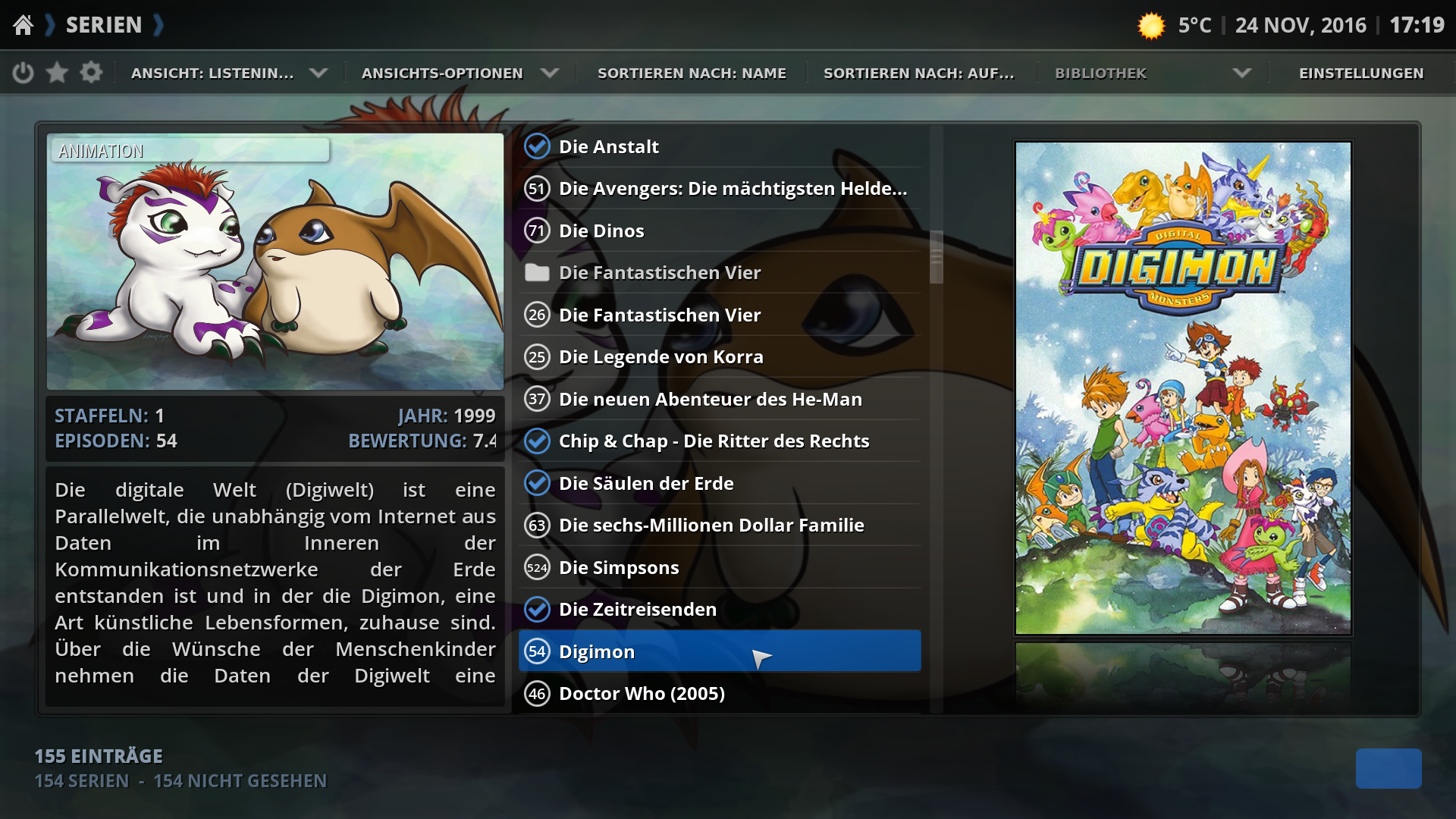Click the Bewertung: 7.4 rating
The image size is (1456, 819).
coord(422,441)
